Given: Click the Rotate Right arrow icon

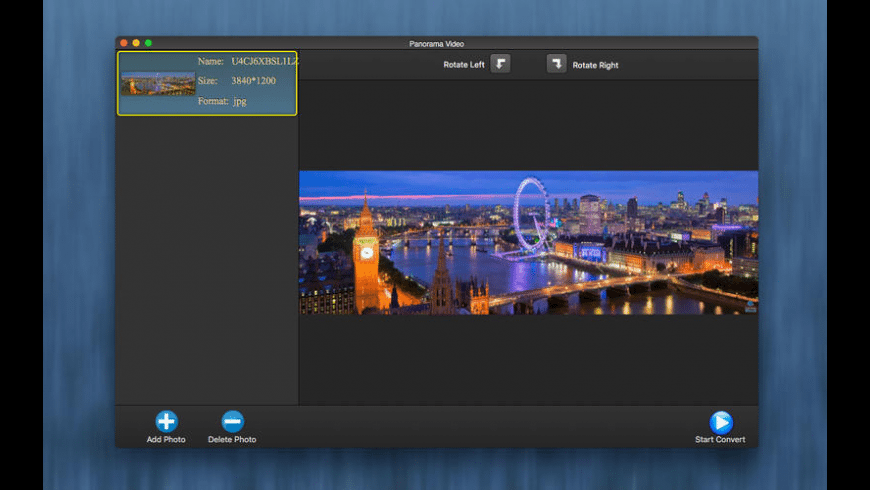Looking at the screenshot, I should pyautogui.click(x=557, y=64).
